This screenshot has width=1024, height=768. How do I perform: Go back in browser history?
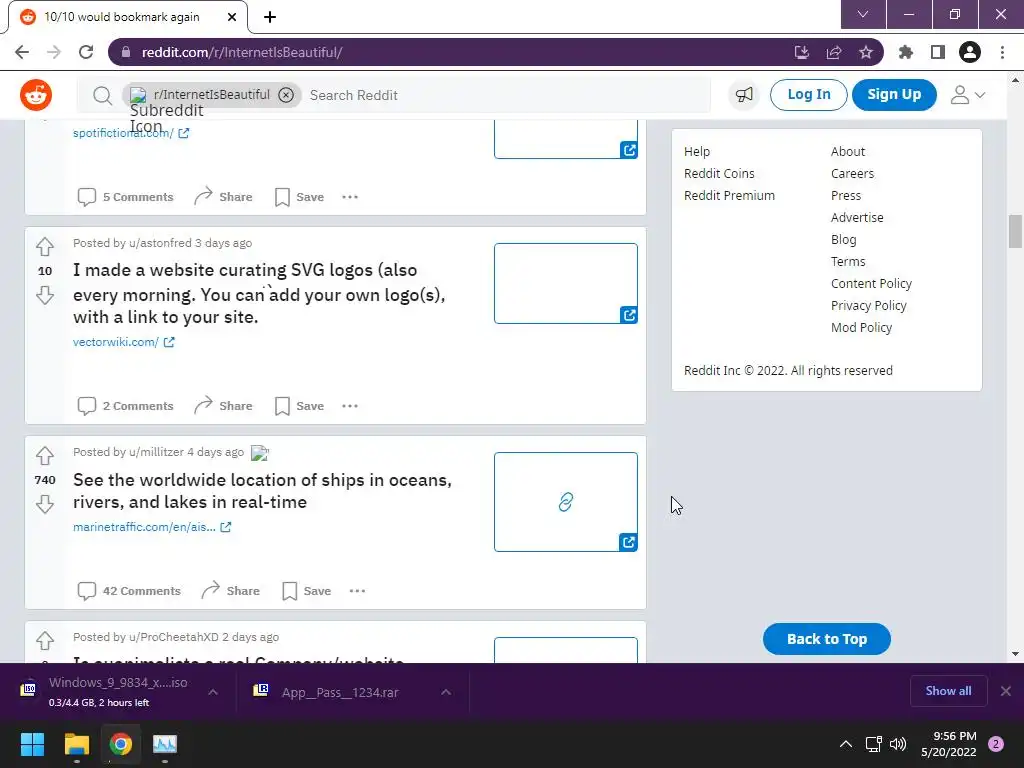(22, 52)
